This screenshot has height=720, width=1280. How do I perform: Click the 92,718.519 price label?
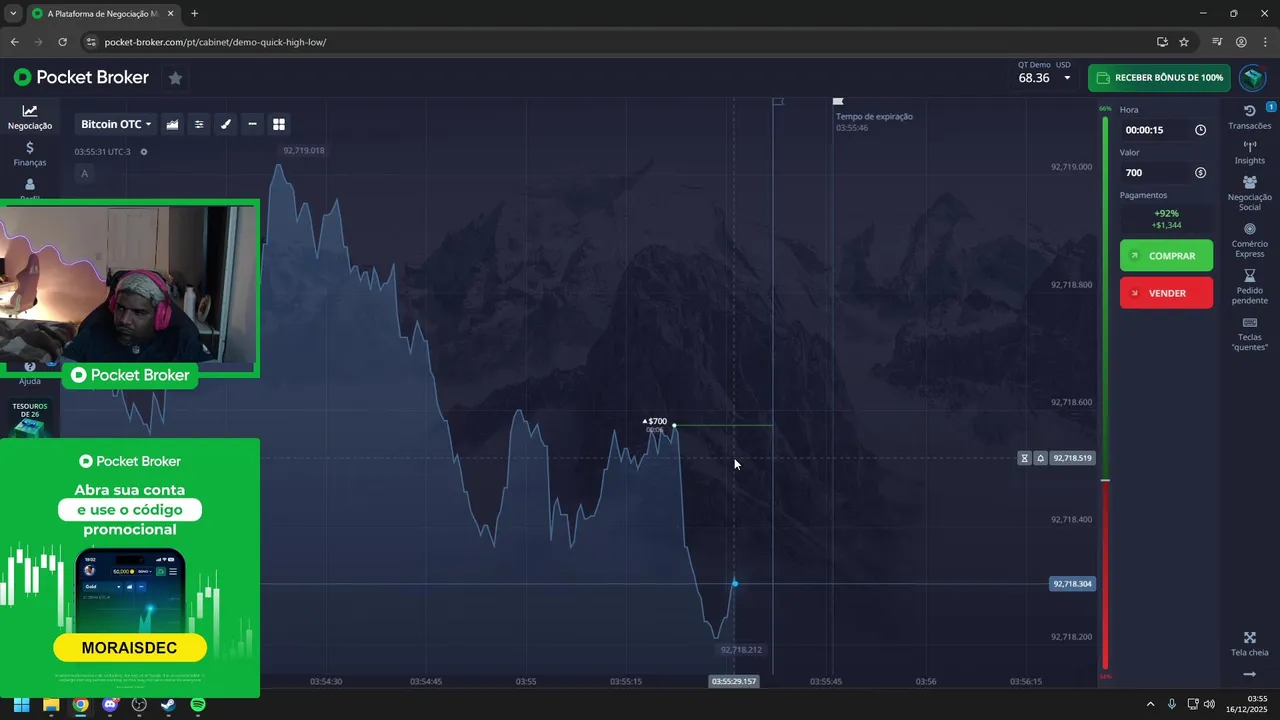point(1072,458)
